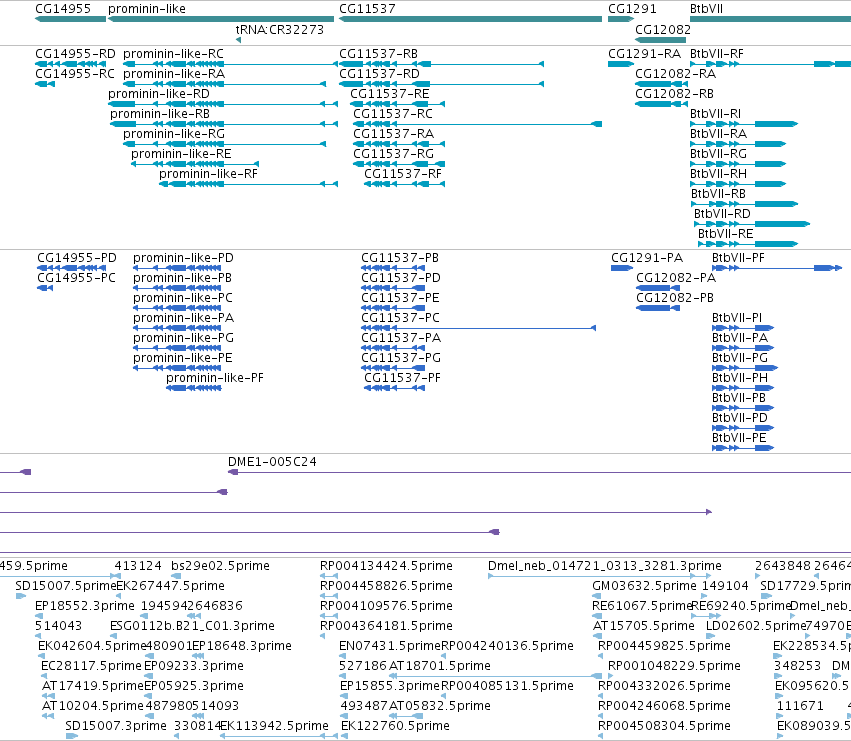Click transcript BtbVII-RI

[x=715, y=114]
